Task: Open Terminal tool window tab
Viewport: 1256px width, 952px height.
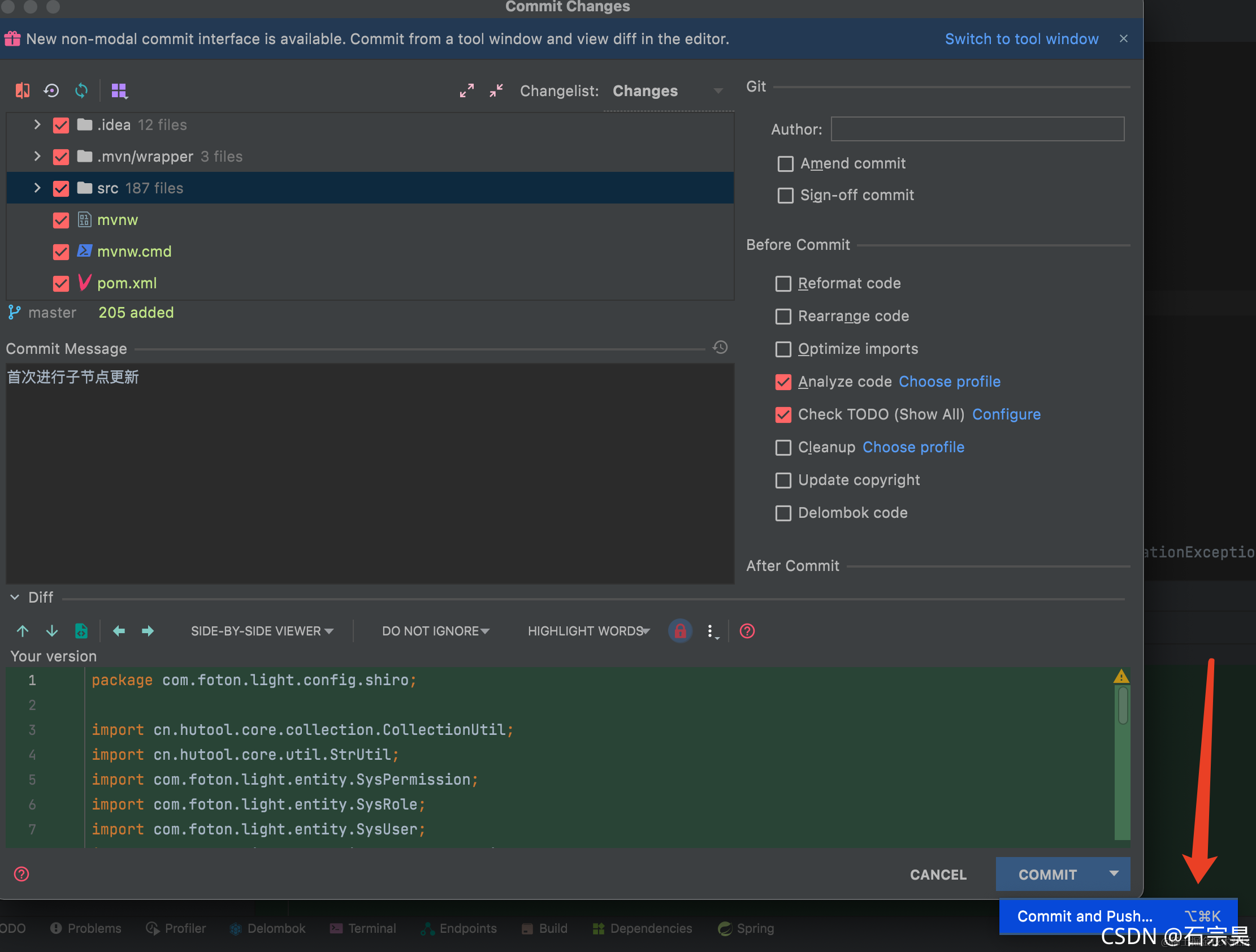Action: tap(363, 928)
